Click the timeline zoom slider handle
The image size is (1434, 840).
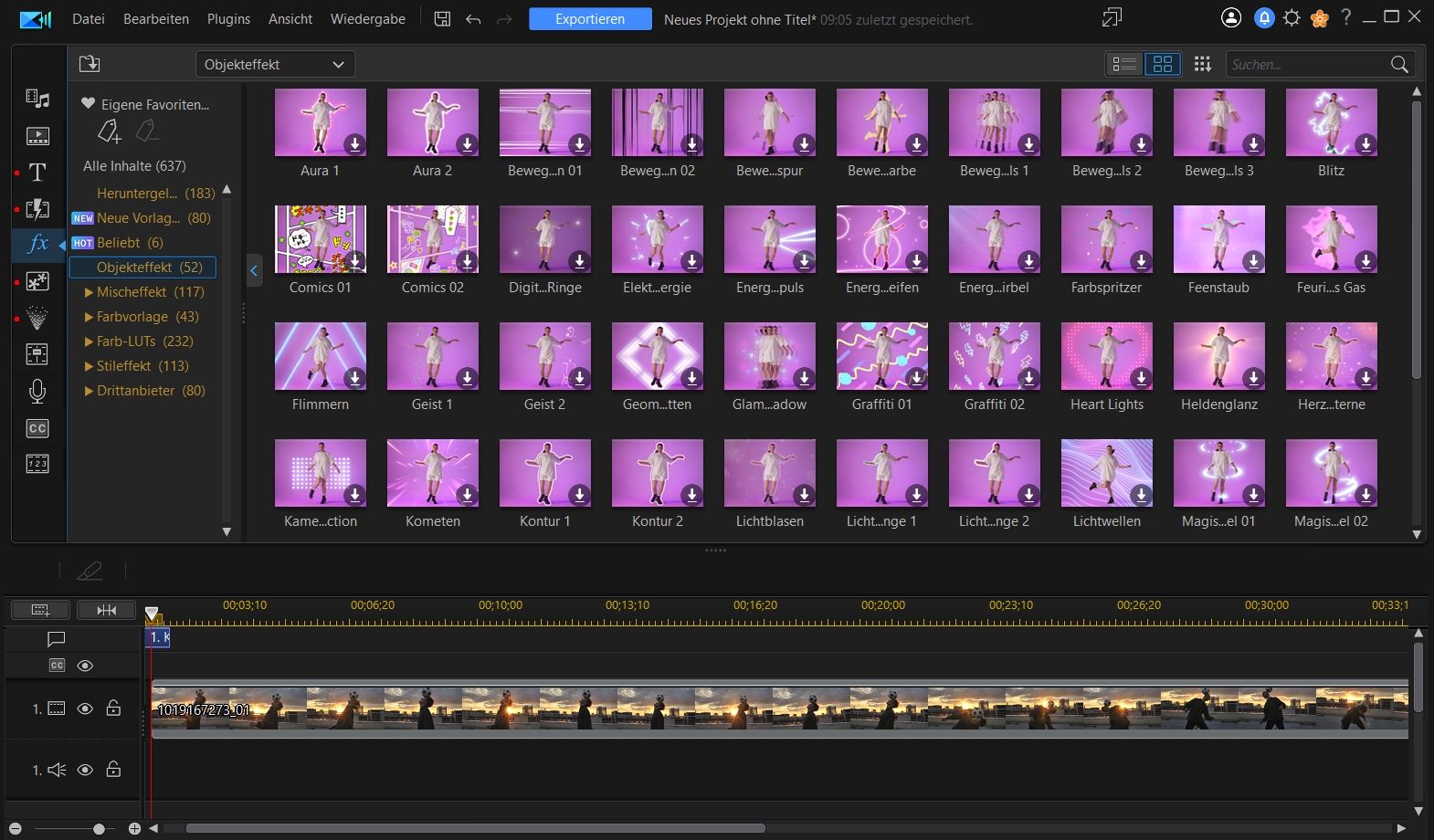pos(99,829)
